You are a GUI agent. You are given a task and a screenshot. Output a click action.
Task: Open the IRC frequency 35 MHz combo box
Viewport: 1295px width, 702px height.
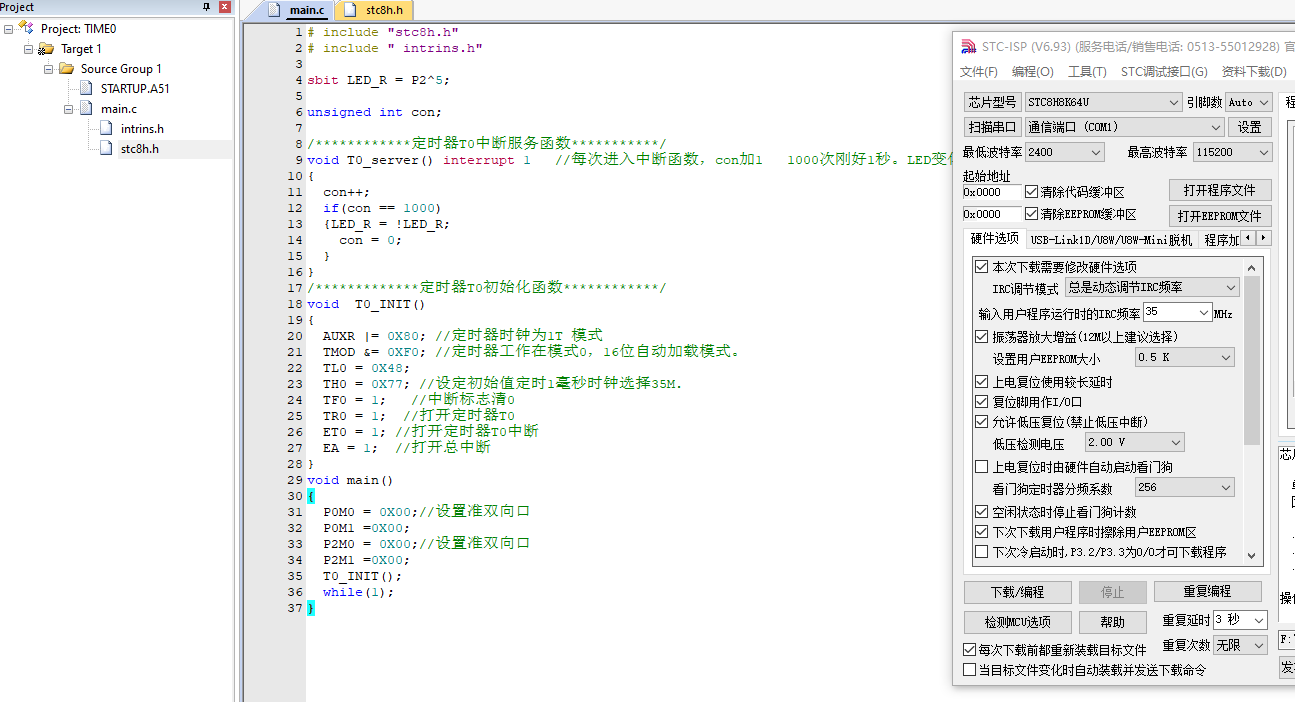(1177, 312)
